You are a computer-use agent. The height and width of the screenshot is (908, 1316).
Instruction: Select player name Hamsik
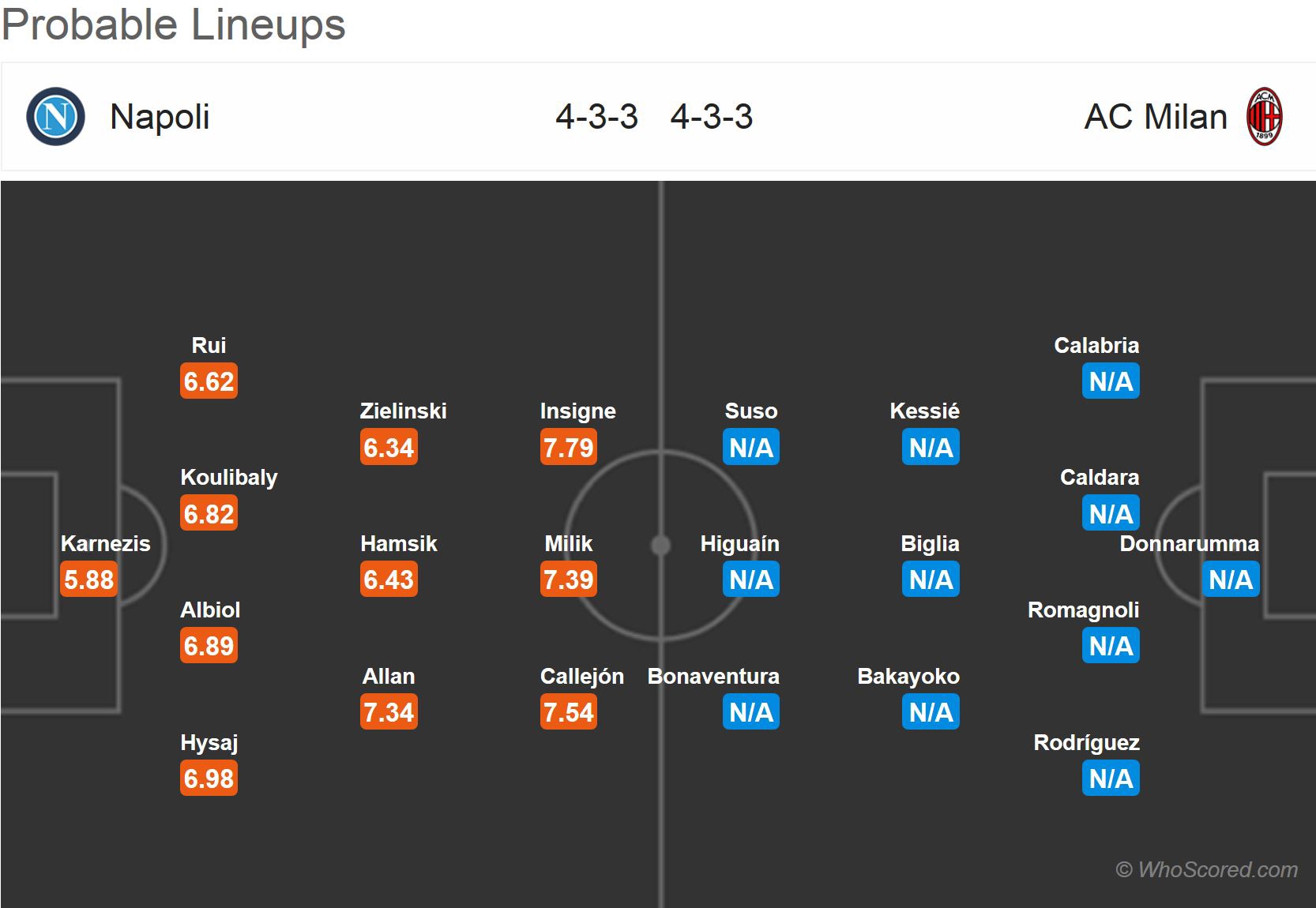(398, 544)
